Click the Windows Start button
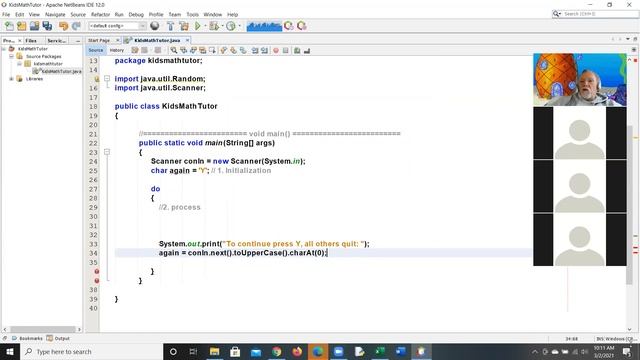 (10, 351)
